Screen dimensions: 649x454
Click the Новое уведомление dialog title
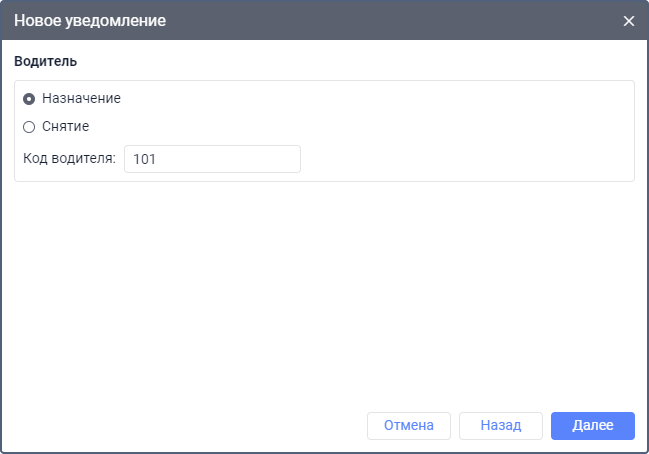pyautogui.click(x=90, y=21)
